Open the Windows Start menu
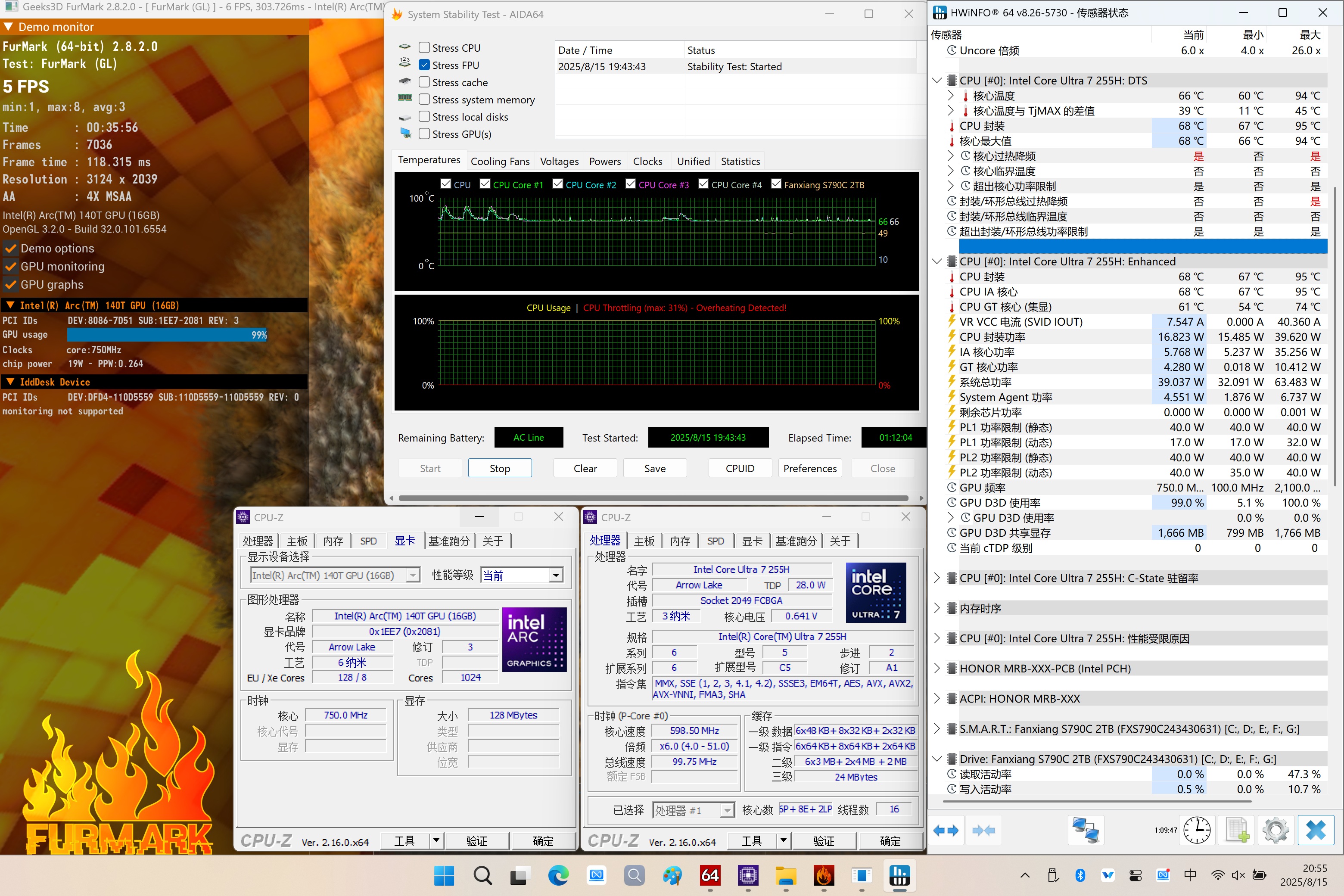This screenshot has width=1344, height=896. click(444, 875)
